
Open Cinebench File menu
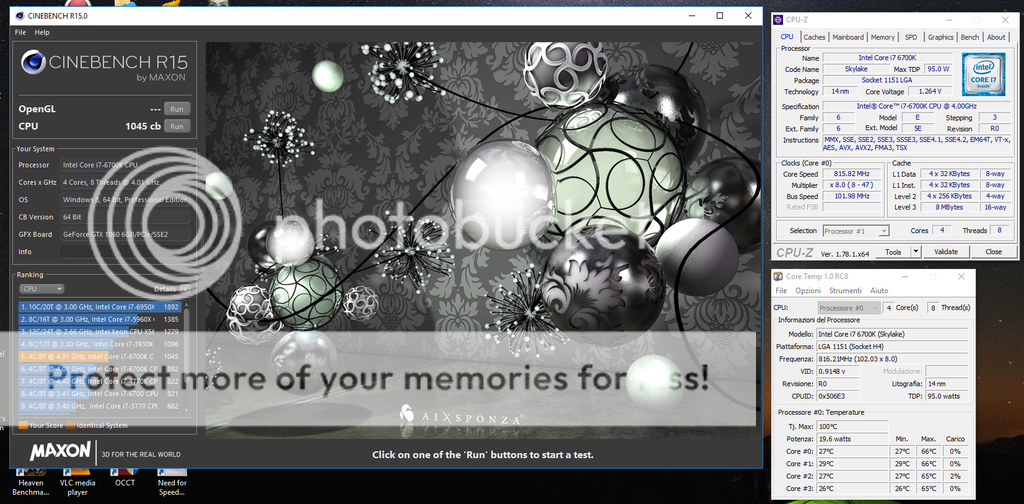(x=21, y=32)
